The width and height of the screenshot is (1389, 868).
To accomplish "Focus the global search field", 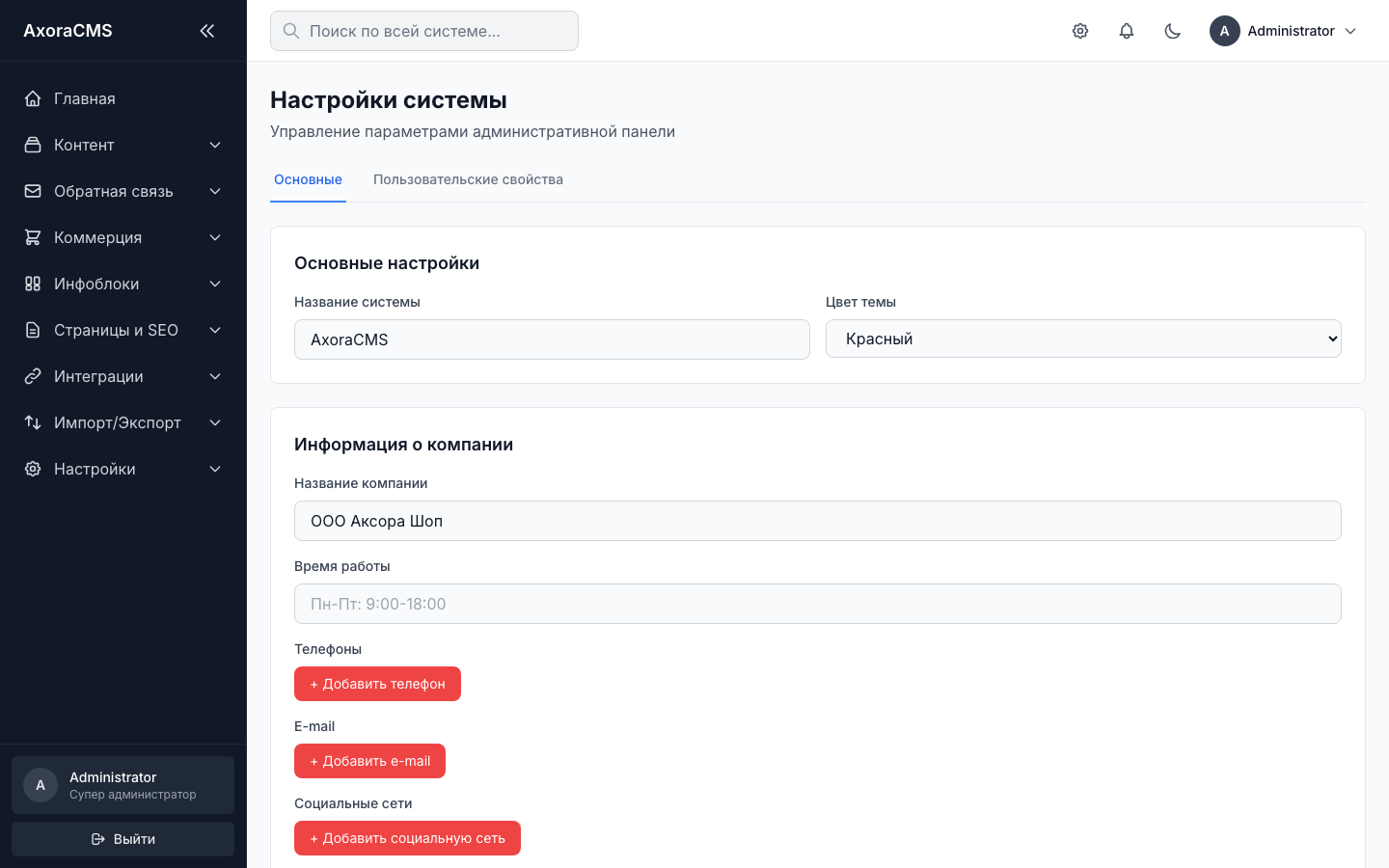I will (424, 31).
